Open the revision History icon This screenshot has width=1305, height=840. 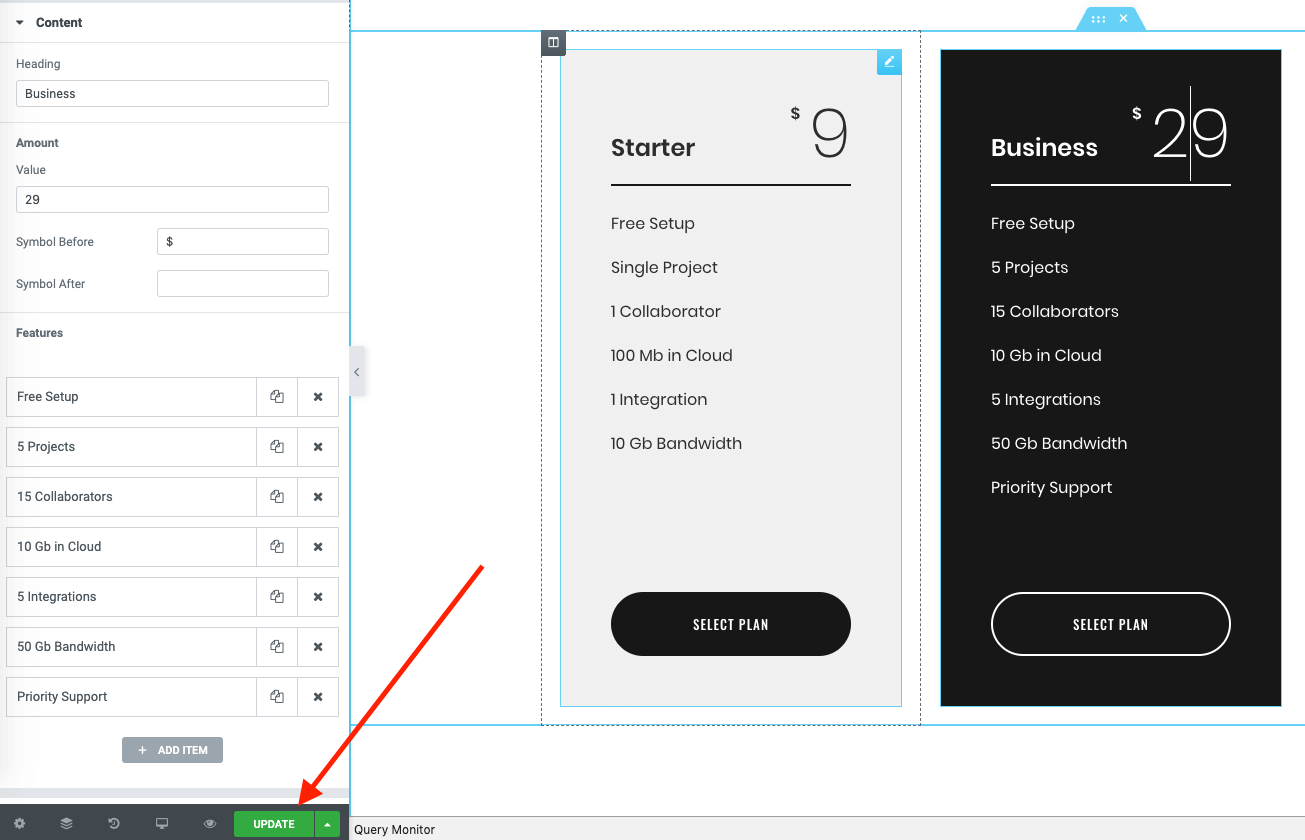(x=114, y=824)
